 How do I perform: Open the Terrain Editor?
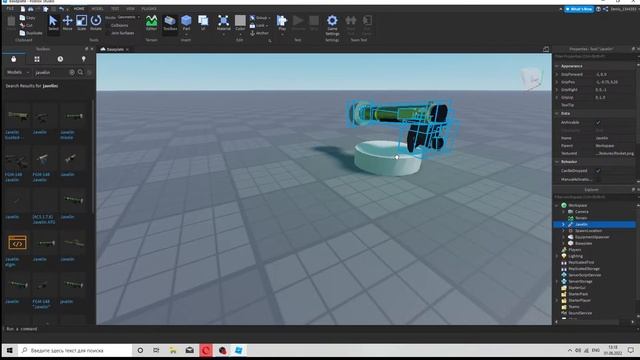[x=151, y=23]
